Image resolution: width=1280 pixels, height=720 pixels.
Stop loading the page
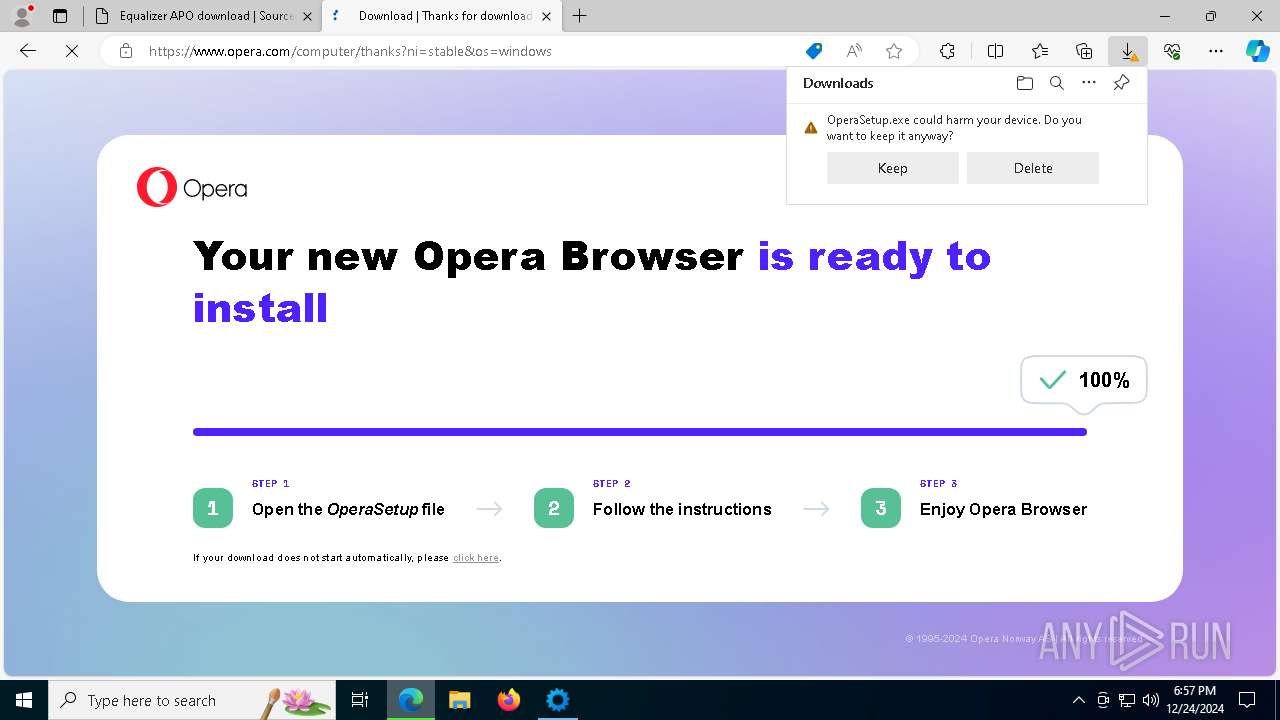click(x=72, y=51)
